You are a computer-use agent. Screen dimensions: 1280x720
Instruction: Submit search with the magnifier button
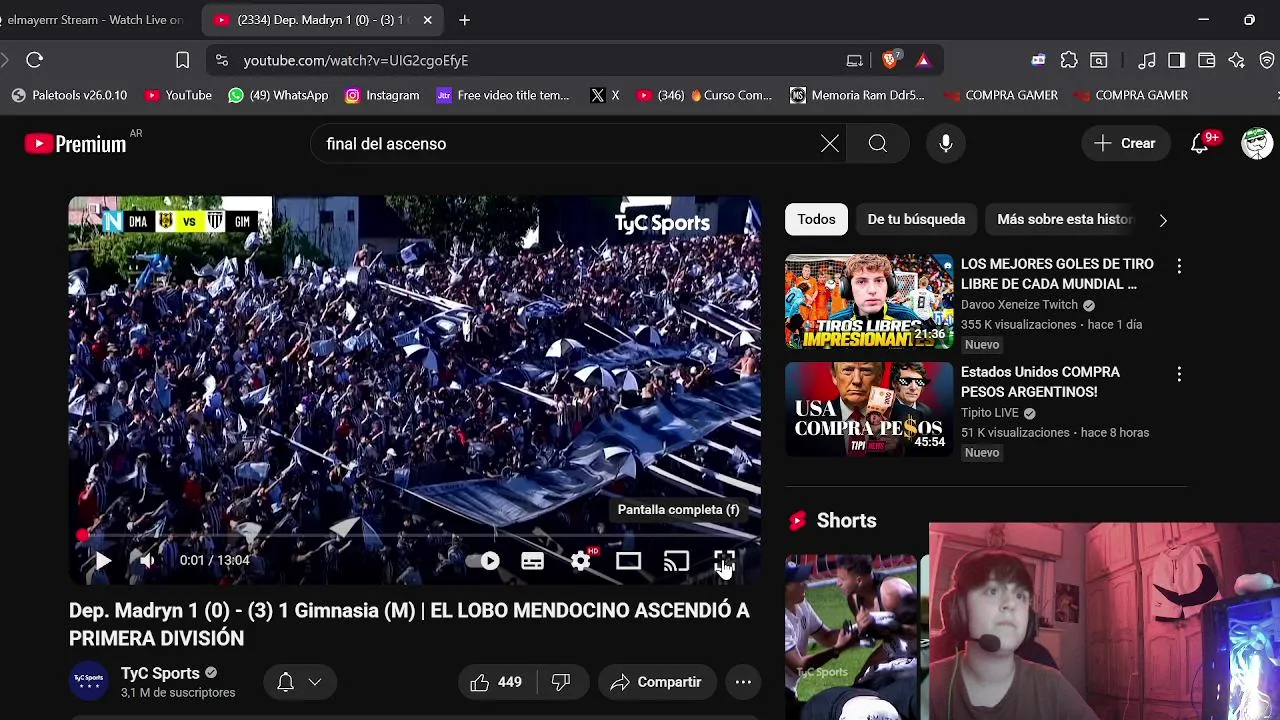pyautogui.click(x=877, y=144)
